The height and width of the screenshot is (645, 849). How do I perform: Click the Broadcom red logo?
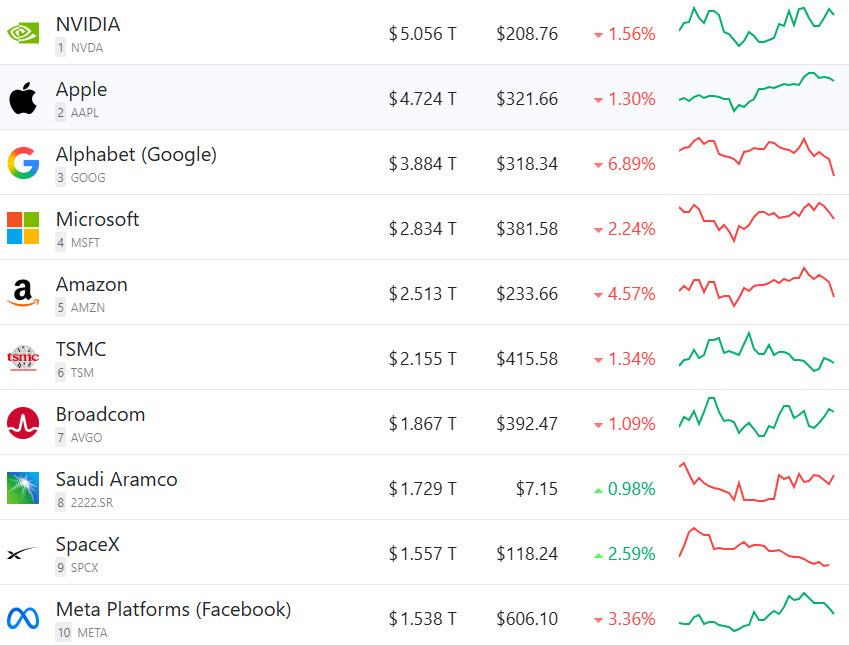[23, 423]
